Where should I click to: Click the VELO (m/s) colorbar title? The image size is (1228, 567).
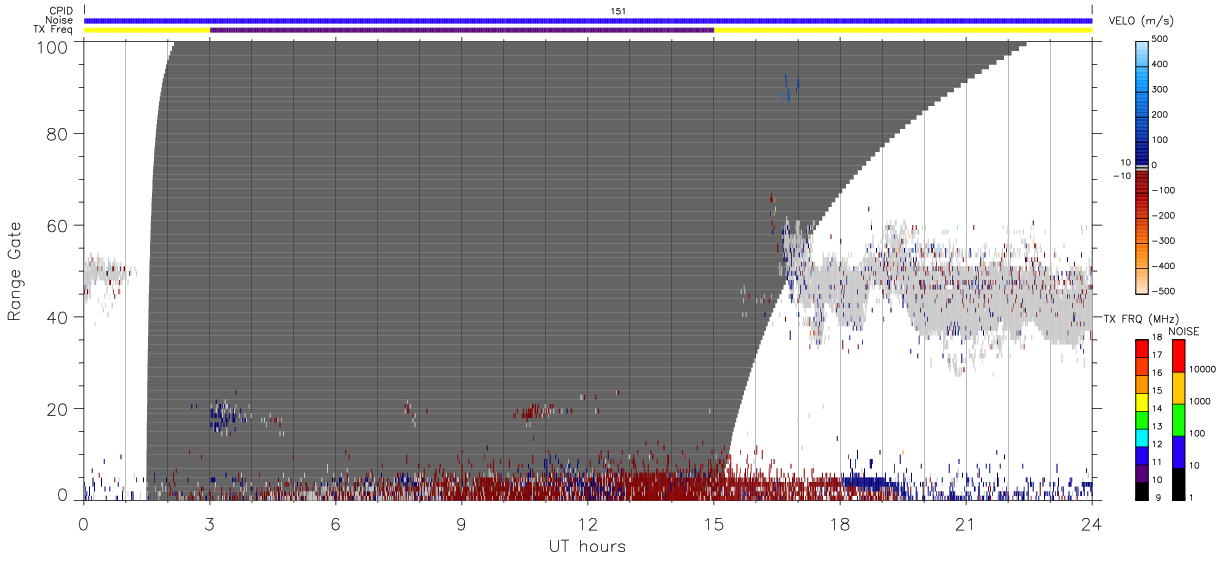click(1142, 22)
